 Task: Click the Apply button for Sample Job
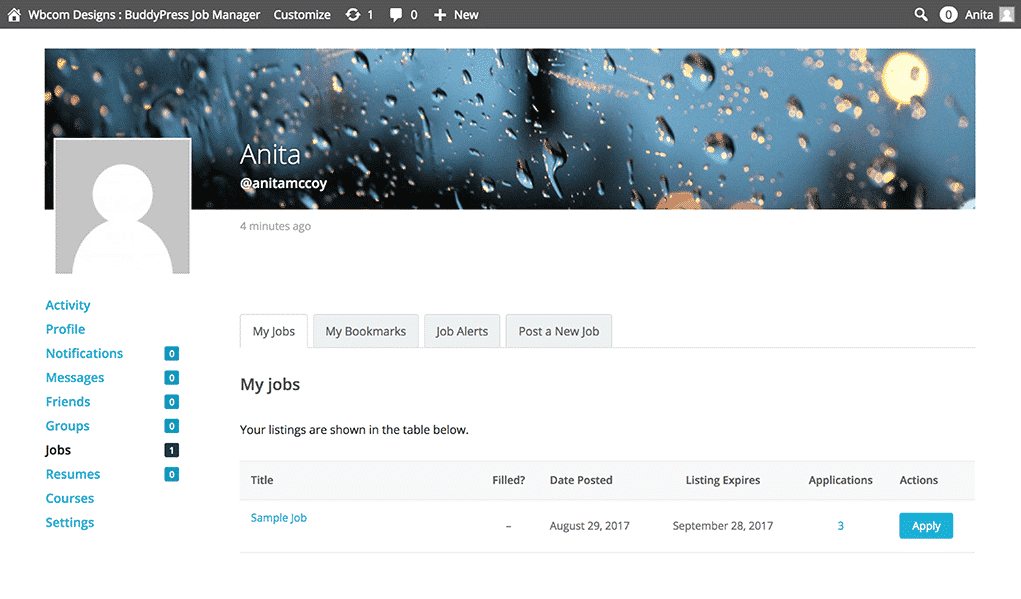tap(925, 525)
